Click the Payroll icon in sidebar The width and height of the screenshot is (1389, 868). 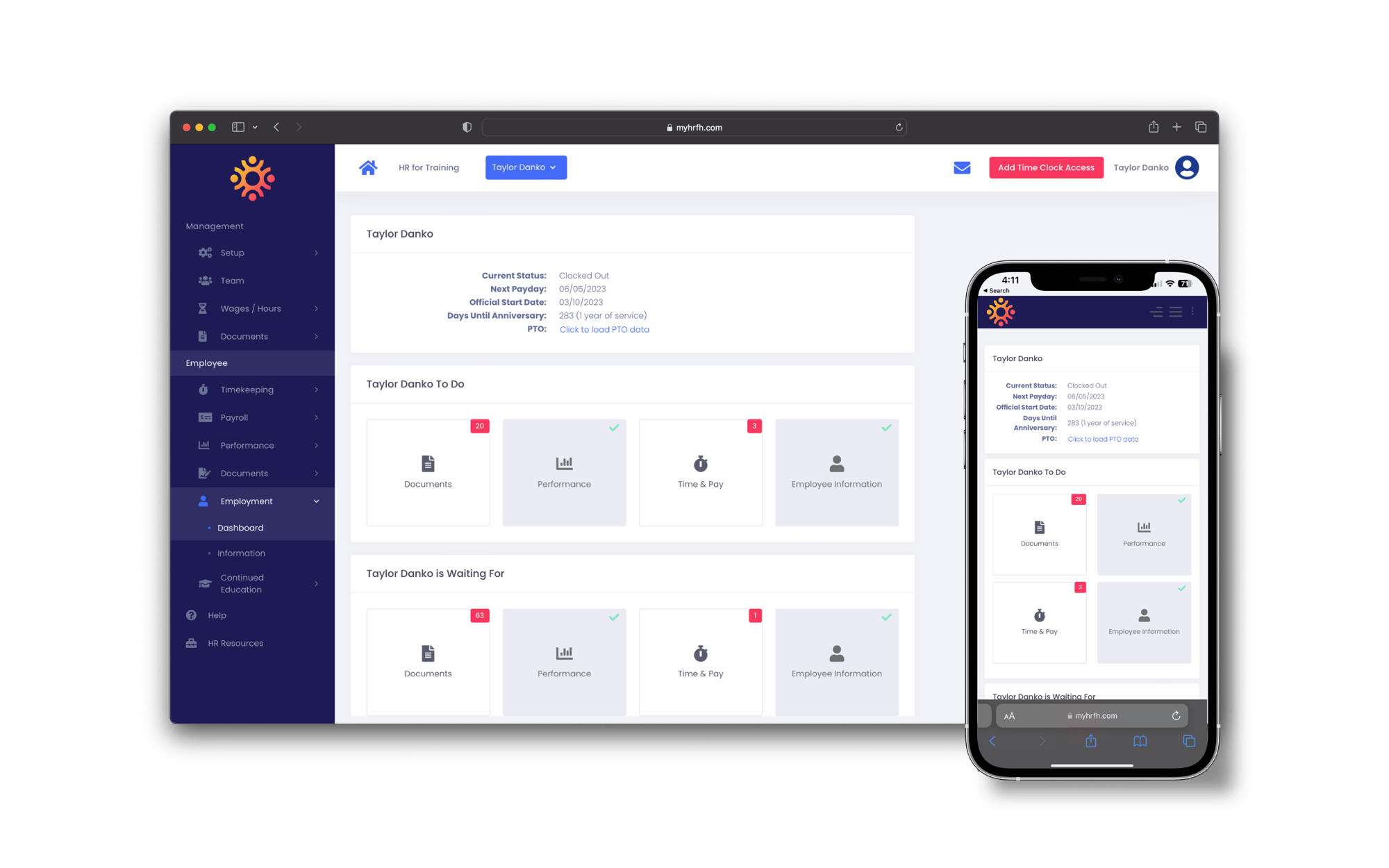(205, 417)
